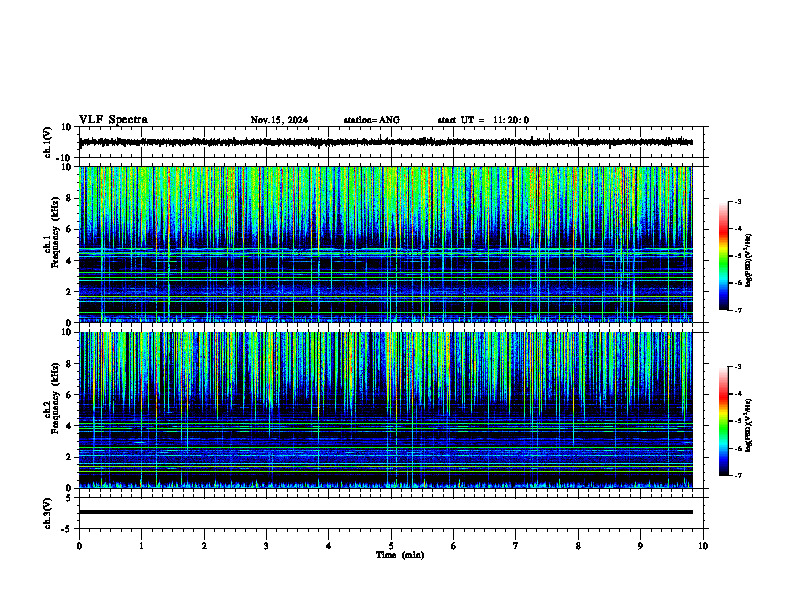This screenshot has width=792, height=612.
Task: Click the ch.1 voltage waveform trace
Action: pos(385,142)
